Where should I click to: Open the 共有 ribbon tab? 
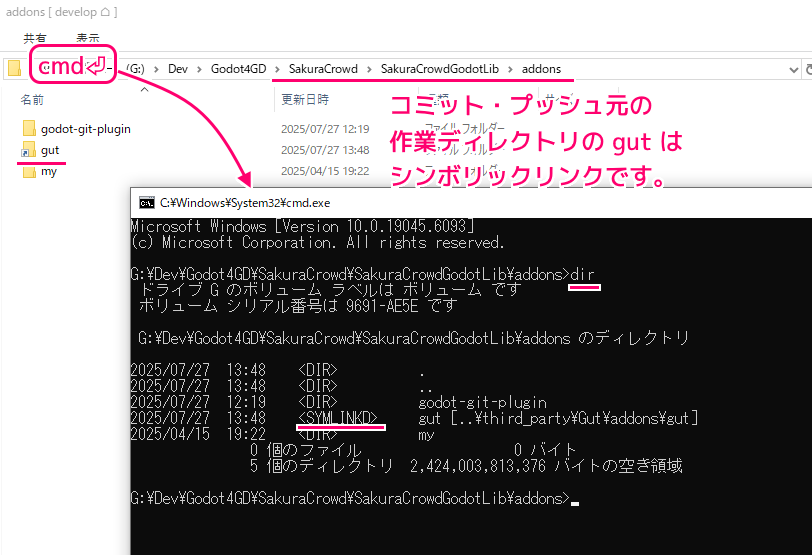[35, 38]
